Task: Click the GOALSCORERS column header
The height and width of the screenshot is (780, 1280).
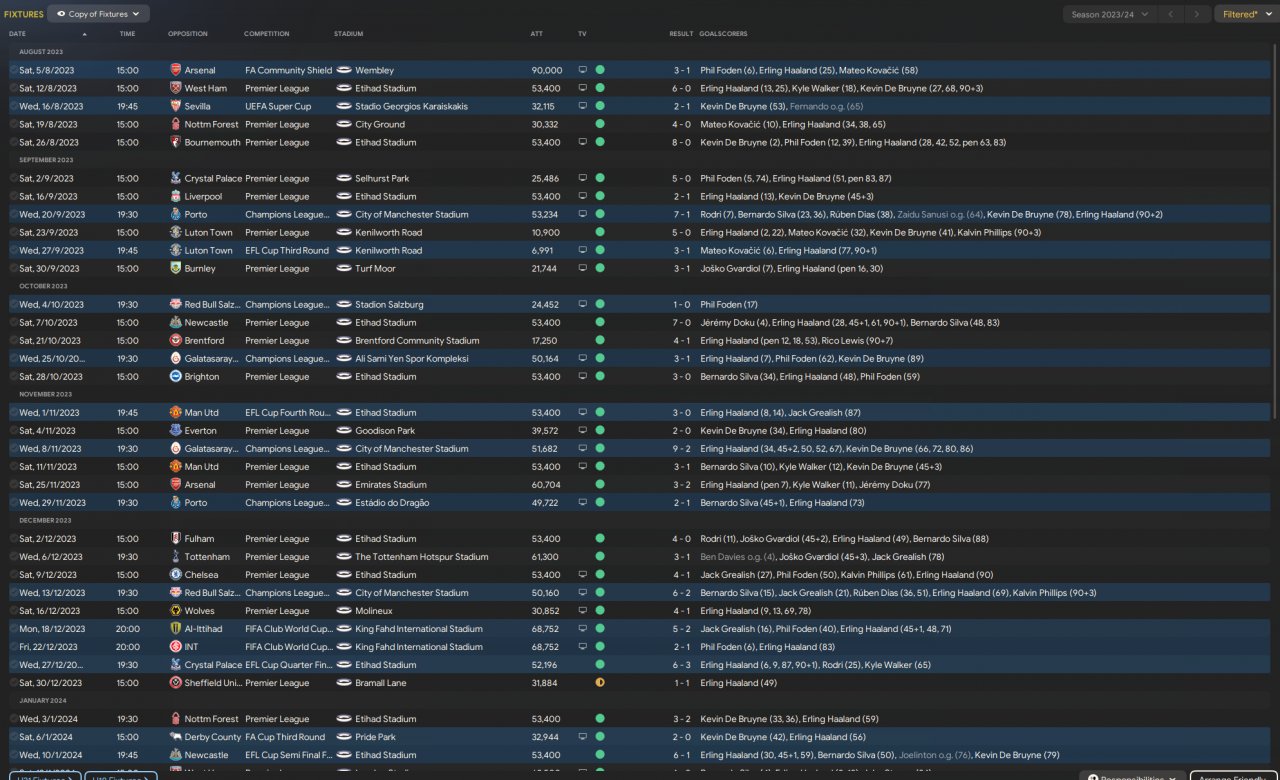Action: [723, 34]
